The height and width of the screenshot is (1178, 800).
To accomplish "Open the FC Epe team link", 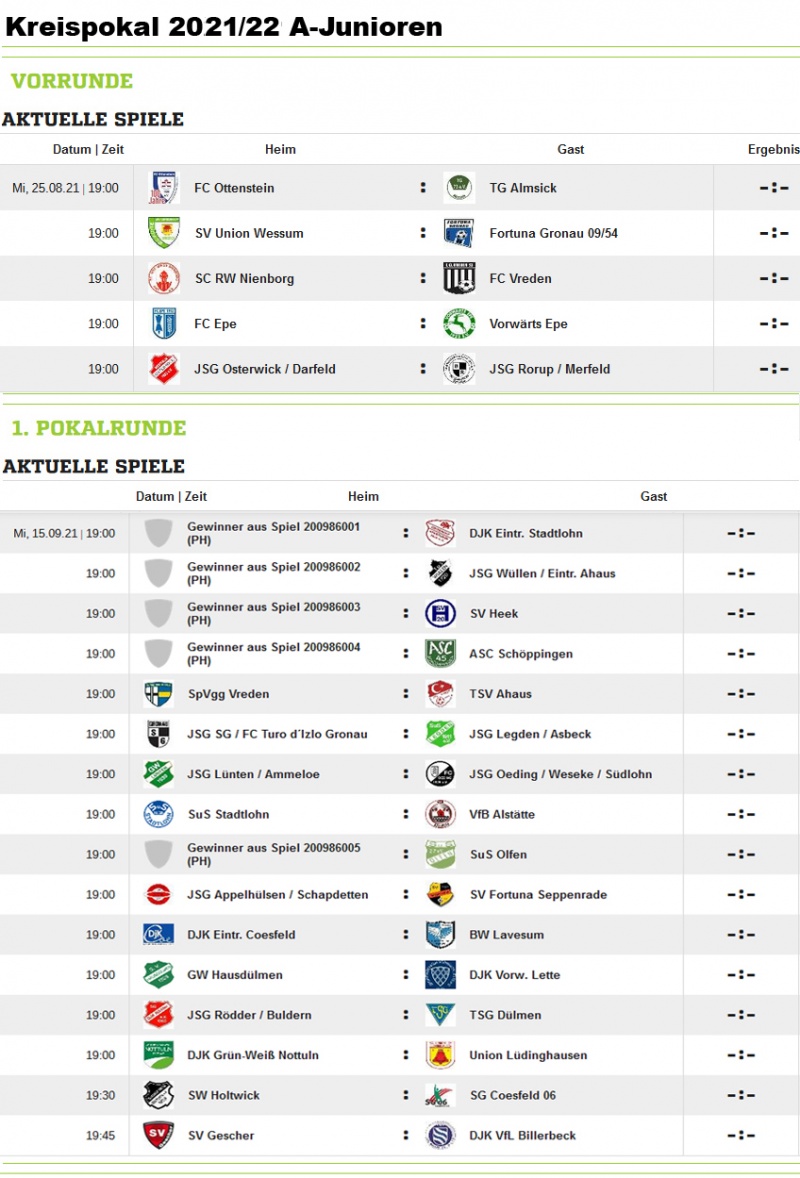I will (x=215, y=324).
